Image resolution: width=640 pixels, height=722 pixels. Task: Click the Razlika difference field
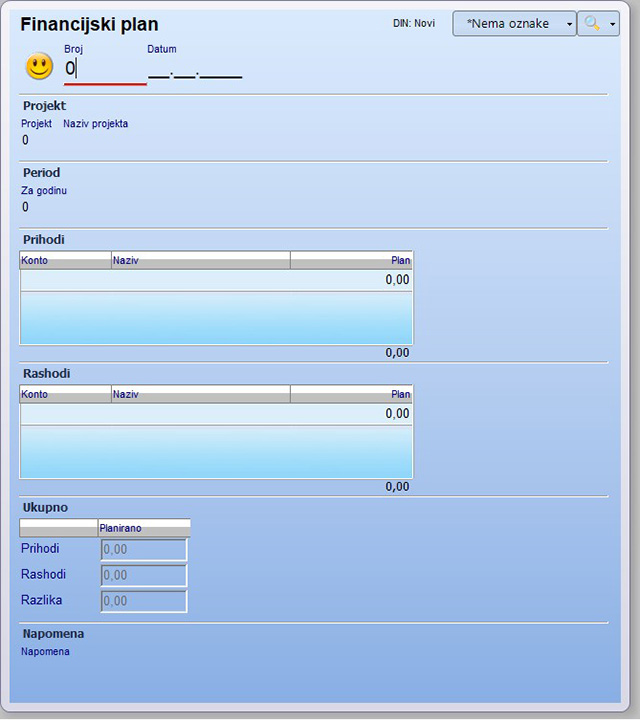[144, 601]
